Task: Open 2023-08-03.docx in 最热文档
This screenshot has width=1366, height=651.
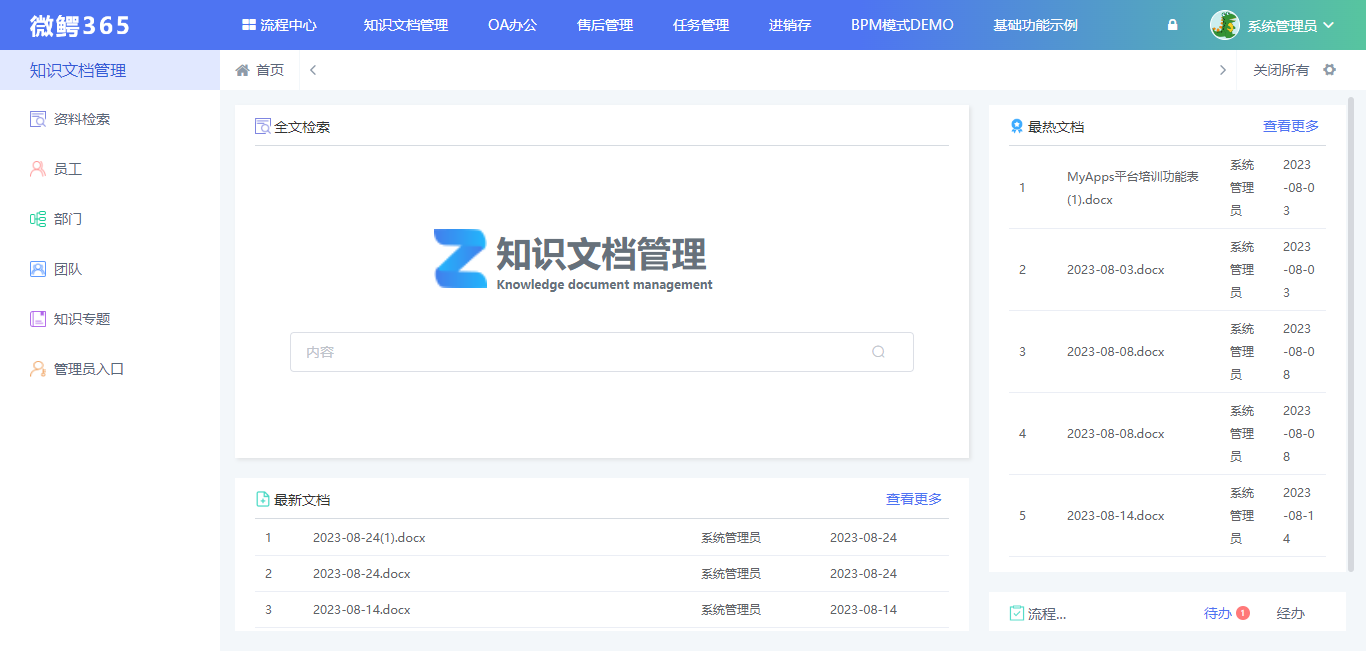Action: point(1116,270)
